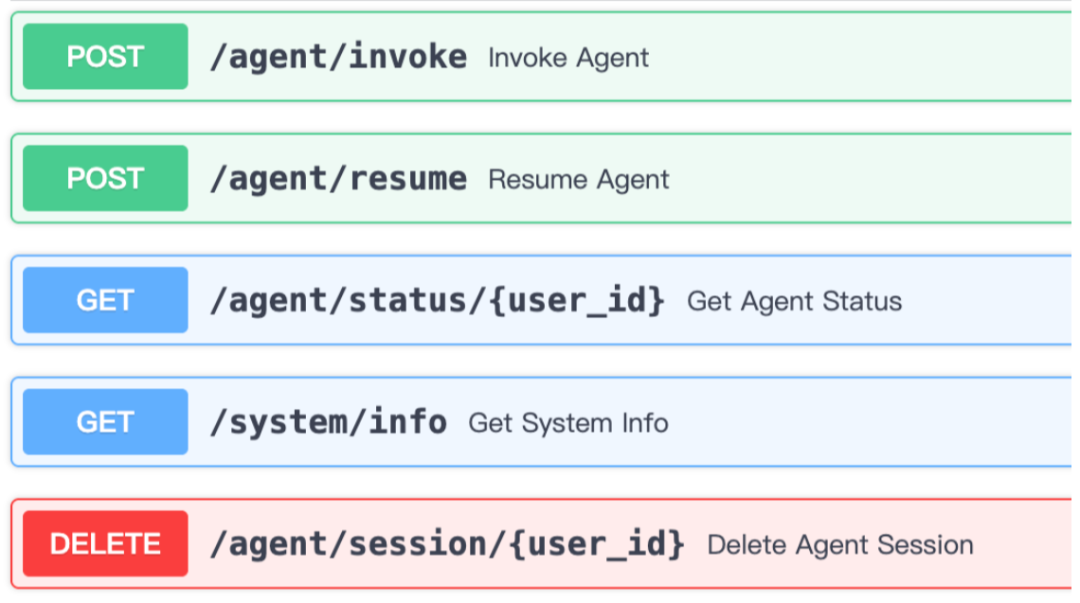Click the POST badge for /agent/invoke
The height and width of the screenshot is (603, 1080).
point(105,57)
